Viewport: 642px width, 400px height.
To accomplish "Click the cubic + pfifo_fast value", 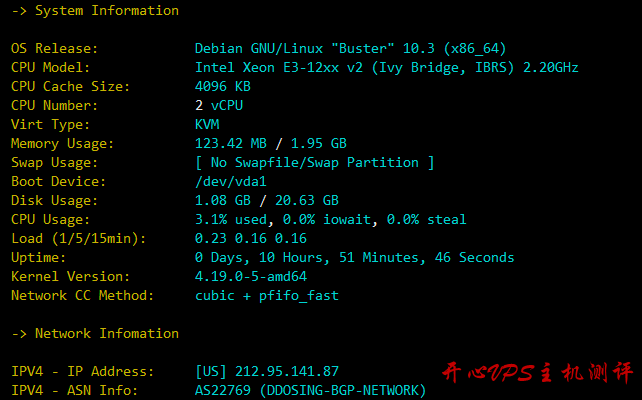I will point(267,296).
